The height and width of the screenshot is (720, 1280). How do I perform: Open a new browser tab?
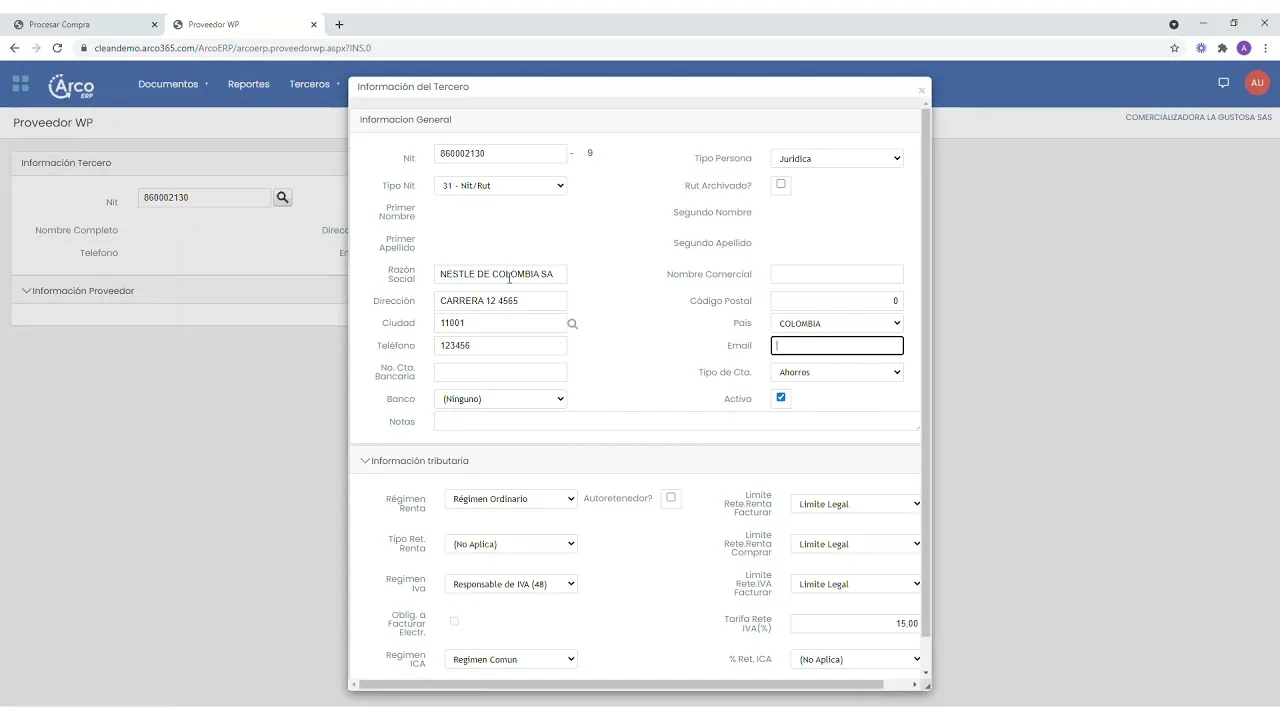pyautogui.click(x=339, y=24)
